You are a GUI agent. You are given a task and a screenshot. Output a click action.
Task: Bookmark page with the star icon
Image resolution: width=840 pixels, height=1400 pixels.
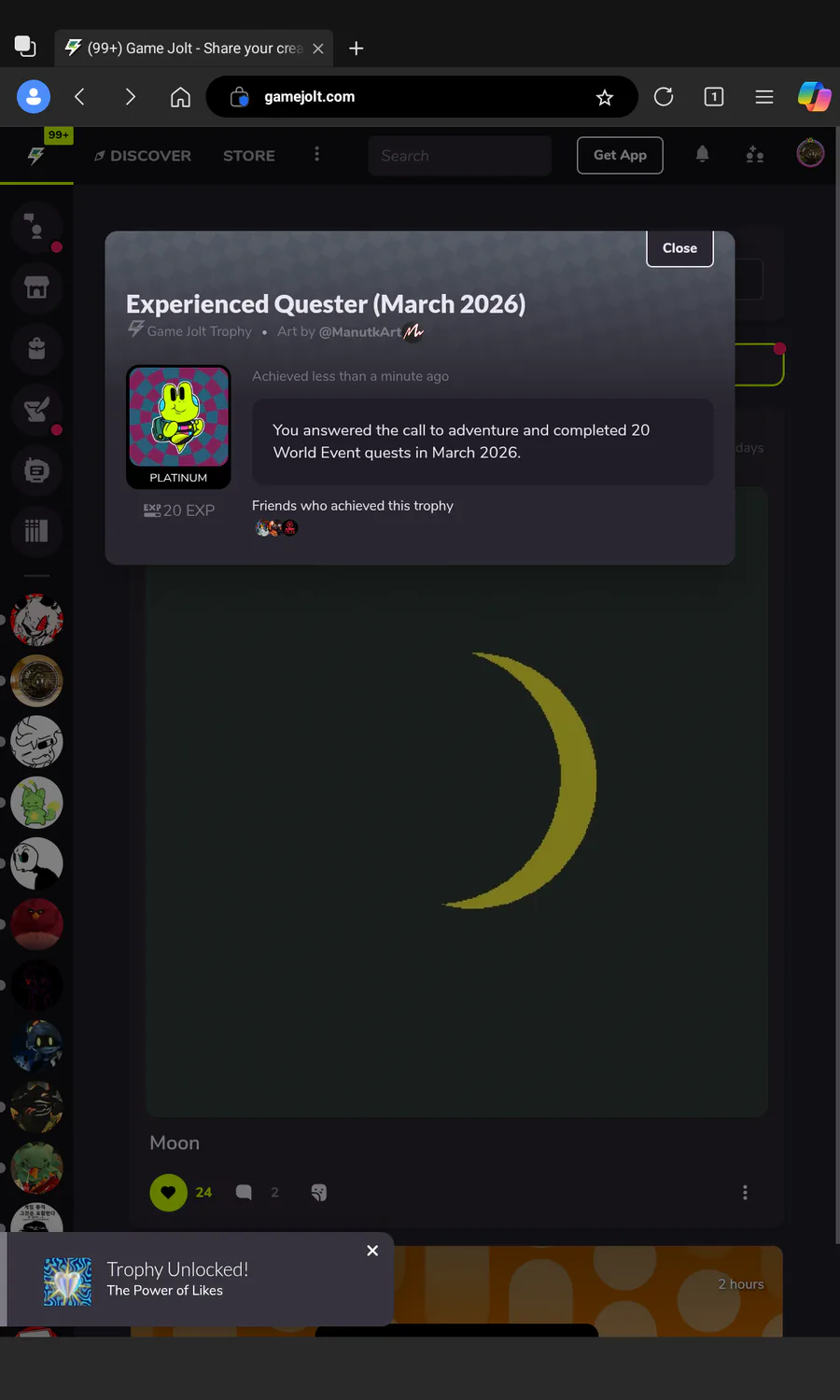tap(605, 97)
